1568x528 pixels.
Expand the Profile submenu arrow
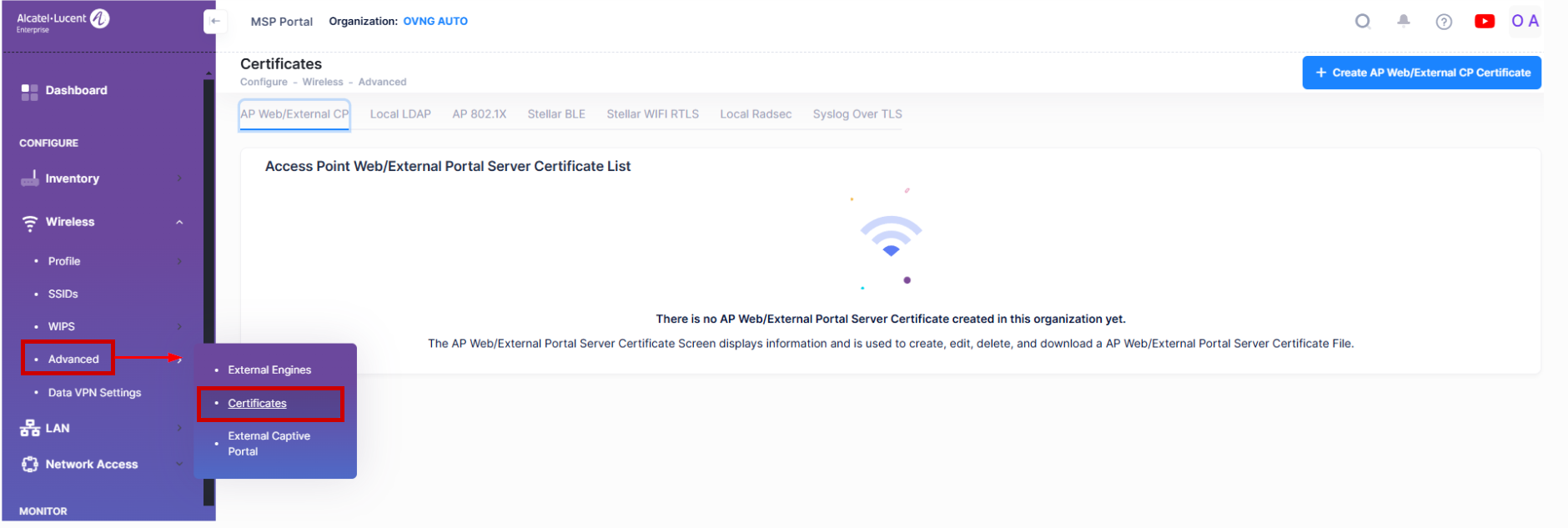(x=179, y=262)
